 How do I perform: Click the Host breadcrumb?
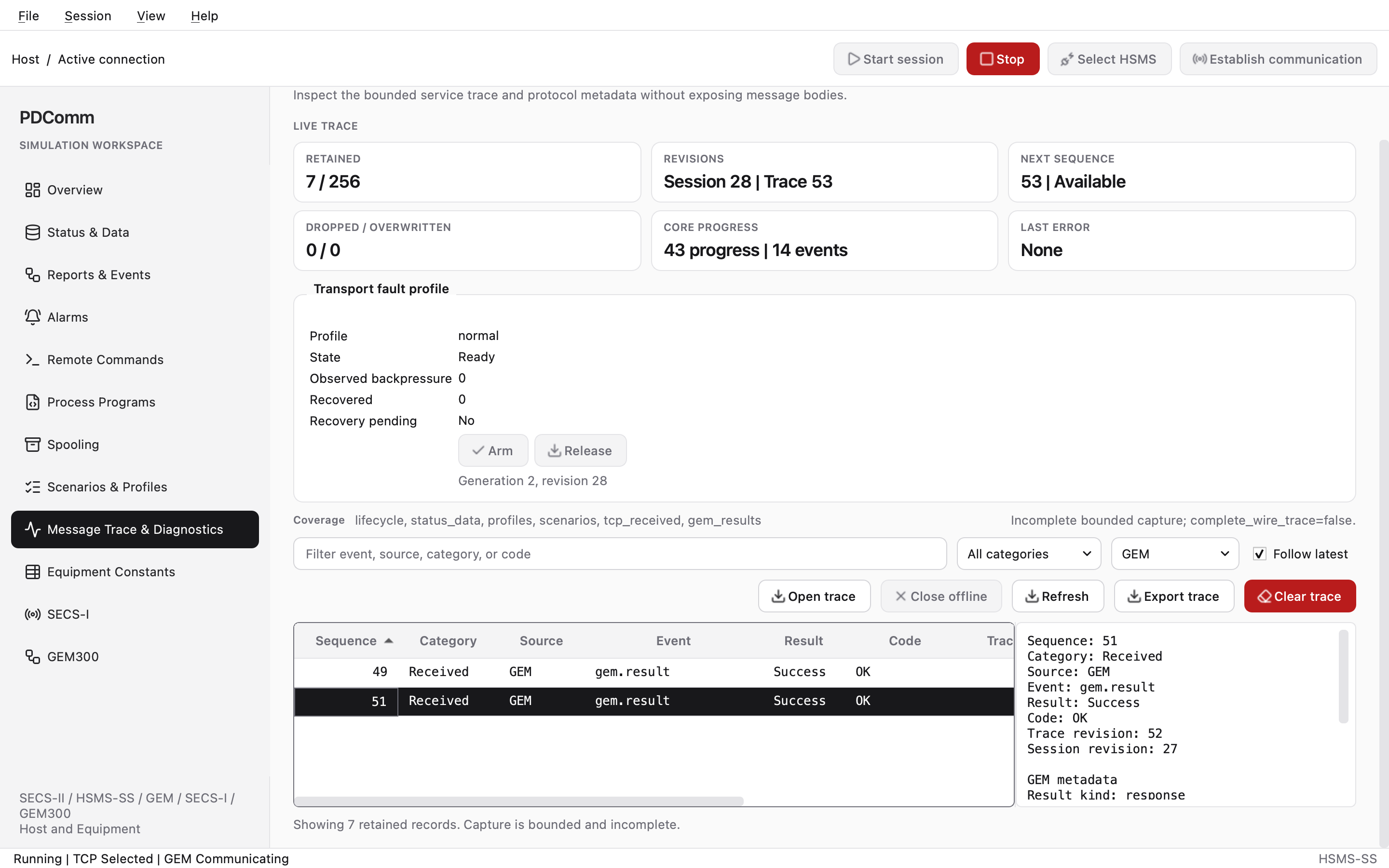click(25, 59)
